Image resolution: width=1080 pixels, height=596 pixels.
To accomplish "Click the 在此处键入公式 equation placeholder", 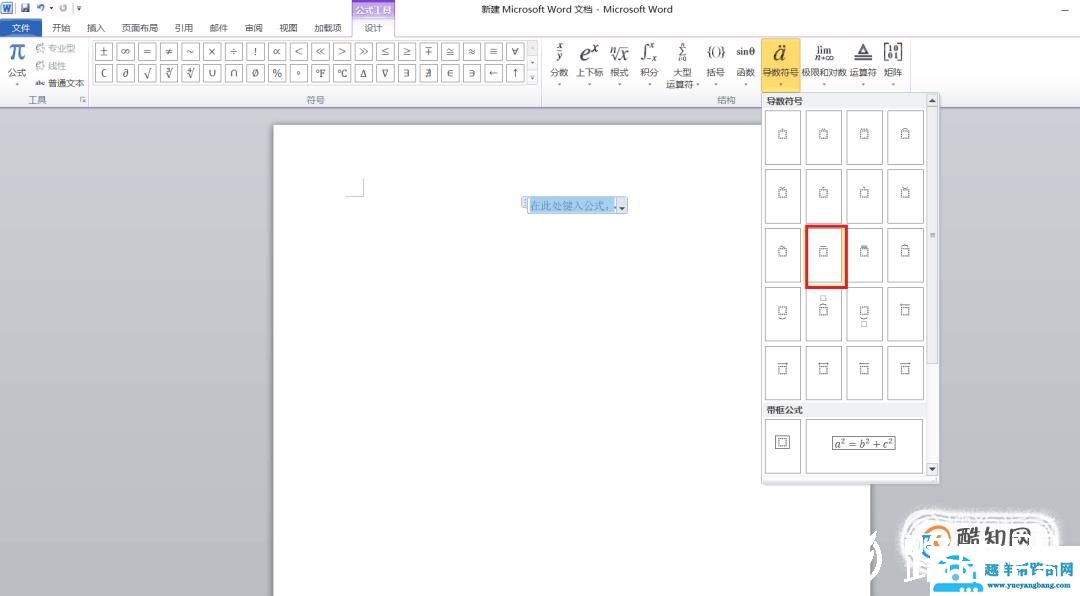I will pyautogui.click(x=570, y=205).
